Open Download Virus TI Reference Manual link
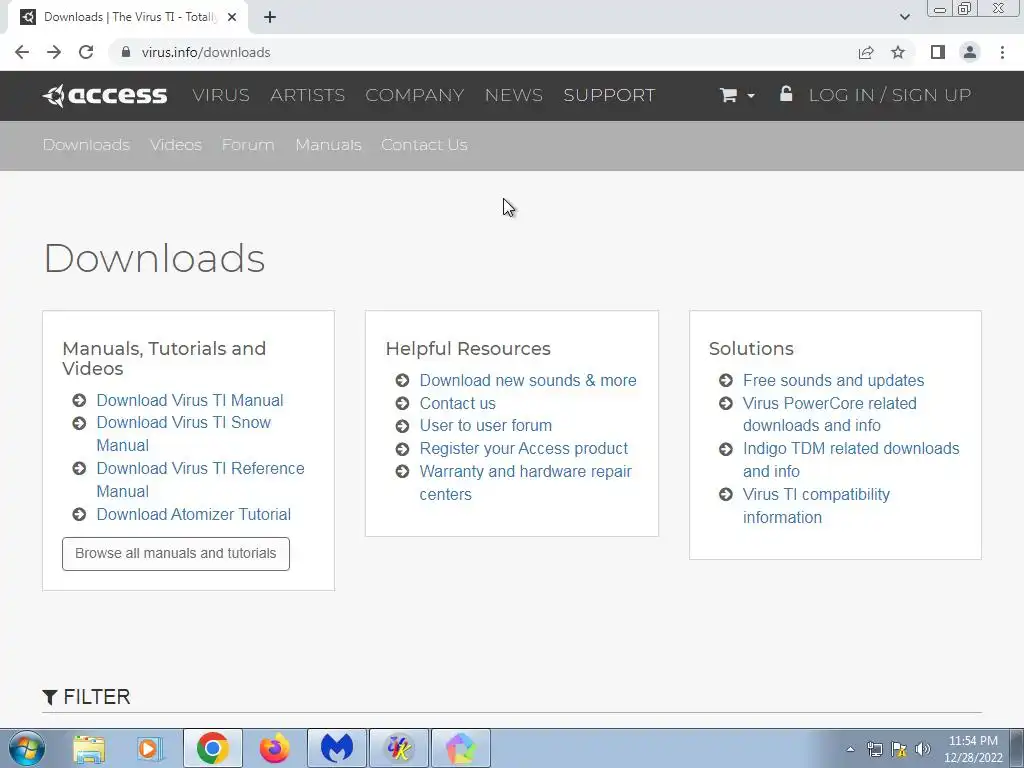1024x768 pixels. click(x=200, y=479)
